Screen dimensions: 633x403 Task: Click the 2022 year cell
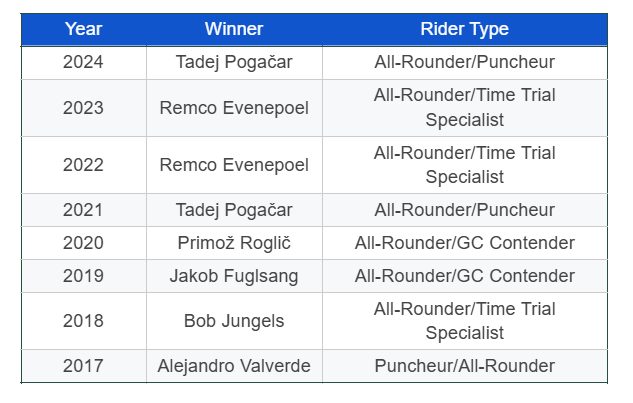(84, 165)
